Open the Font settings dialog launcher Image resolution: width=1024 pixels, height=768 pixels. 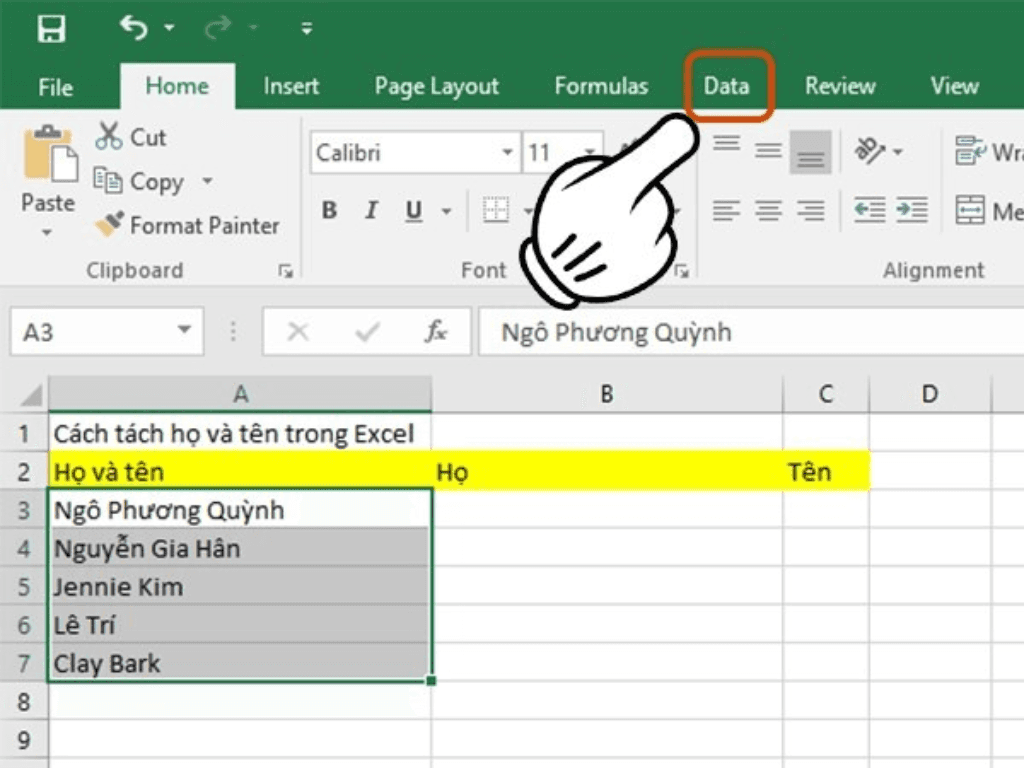tap(684, 270)
